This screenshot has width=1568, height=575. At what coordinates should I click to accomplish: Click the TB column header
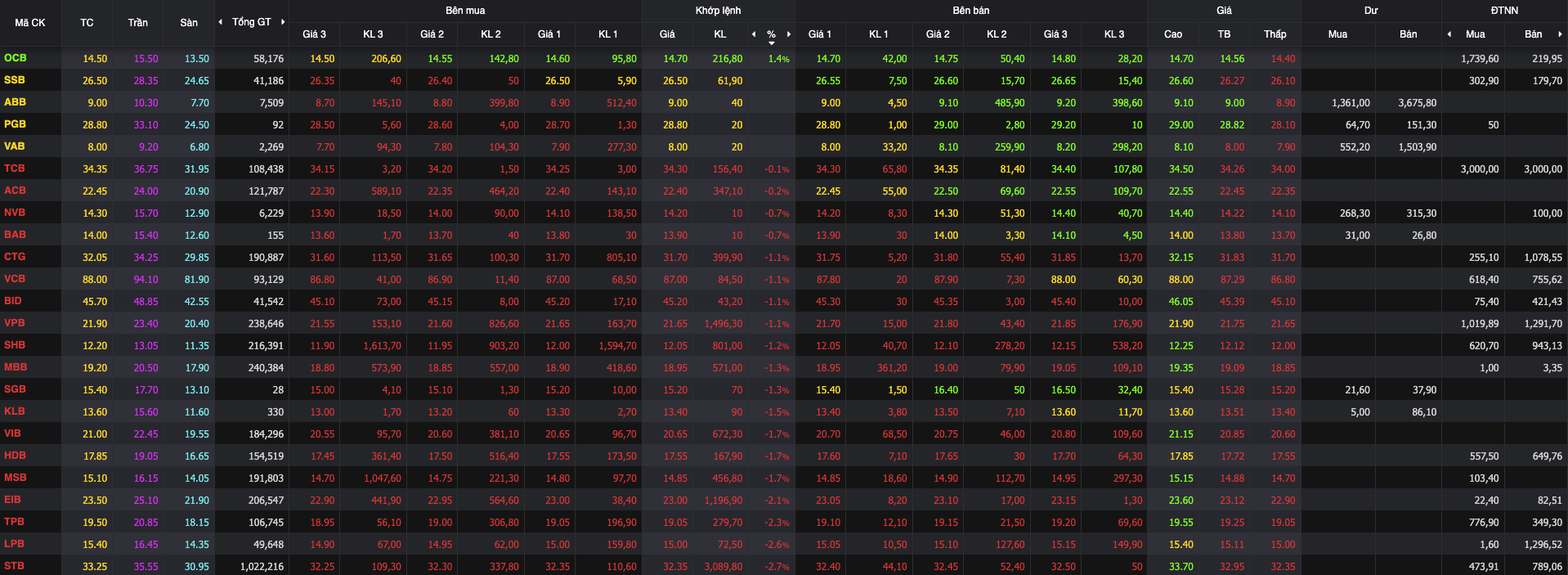(x=1224, y=34)
